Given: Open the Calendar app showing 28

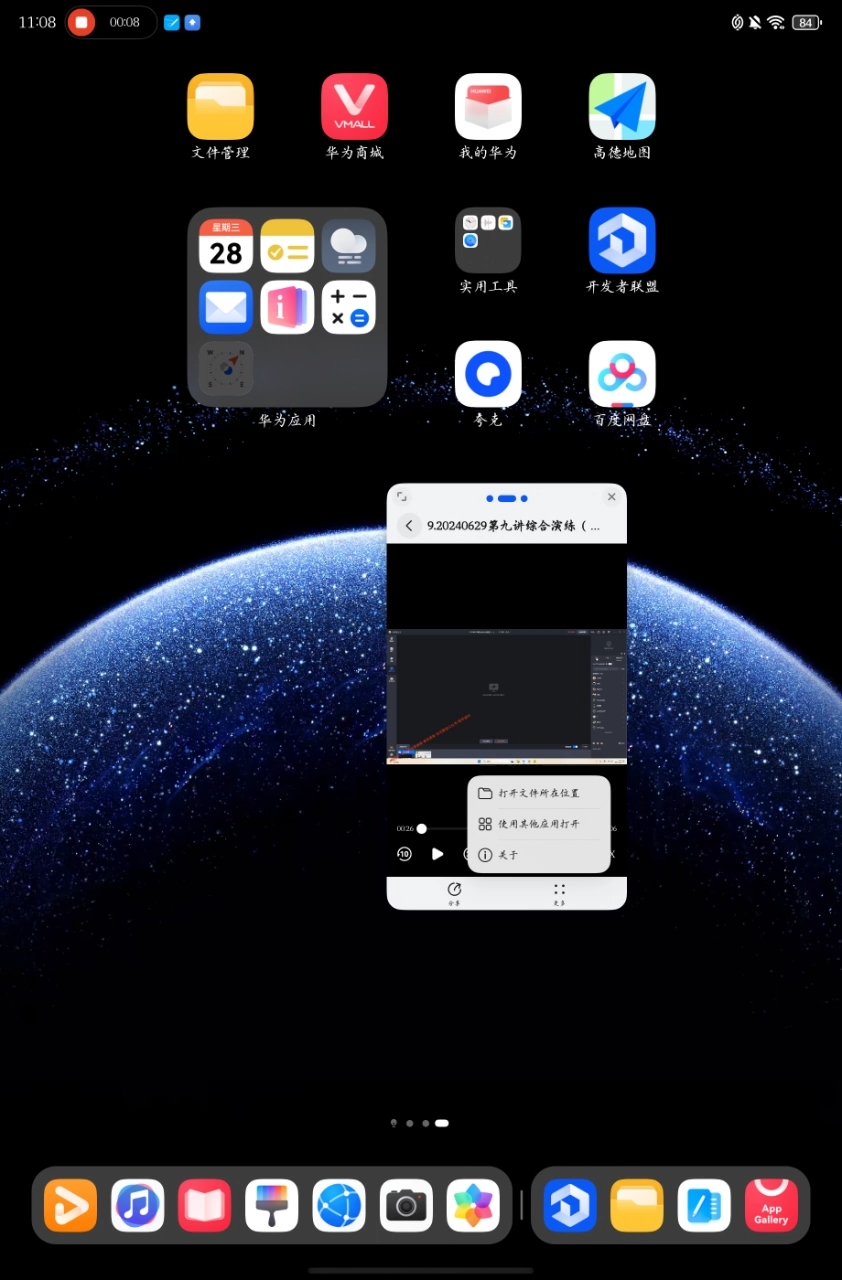Looking at the screenshot, I should coord(226,246).
